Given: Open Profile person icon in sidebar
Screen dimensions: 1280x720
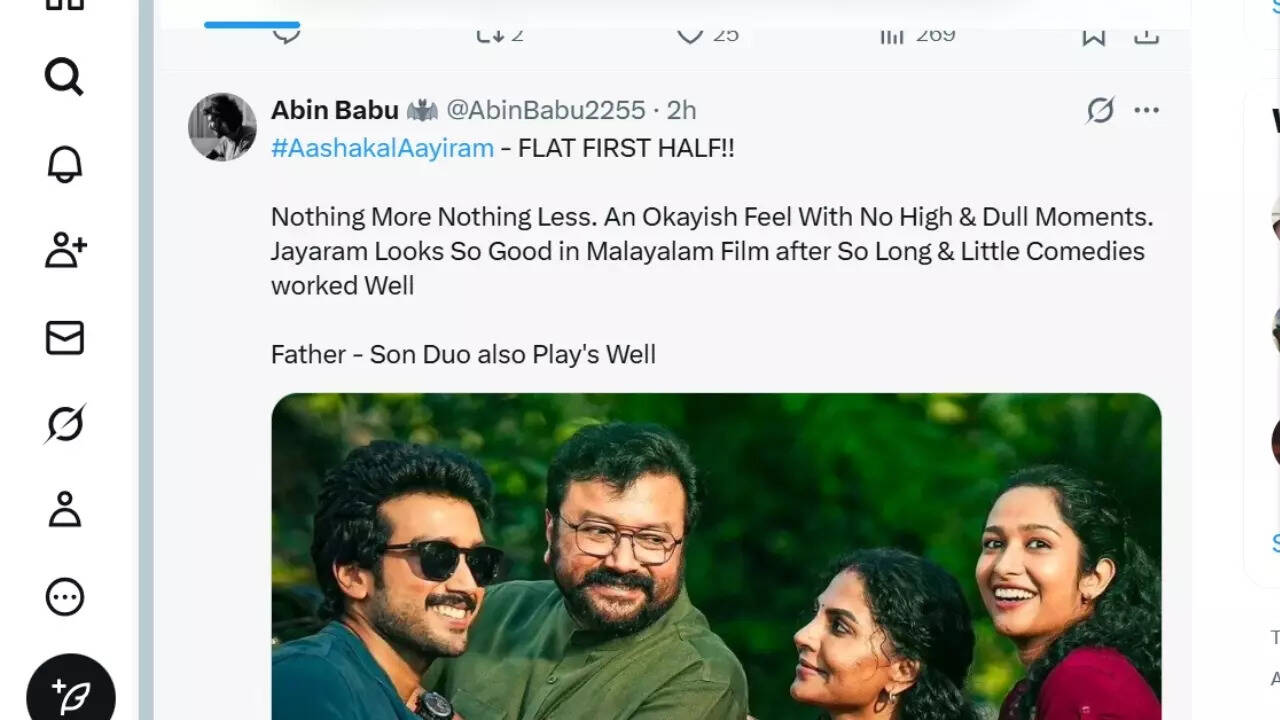Looking at the screenshot, I should point(64,509).
